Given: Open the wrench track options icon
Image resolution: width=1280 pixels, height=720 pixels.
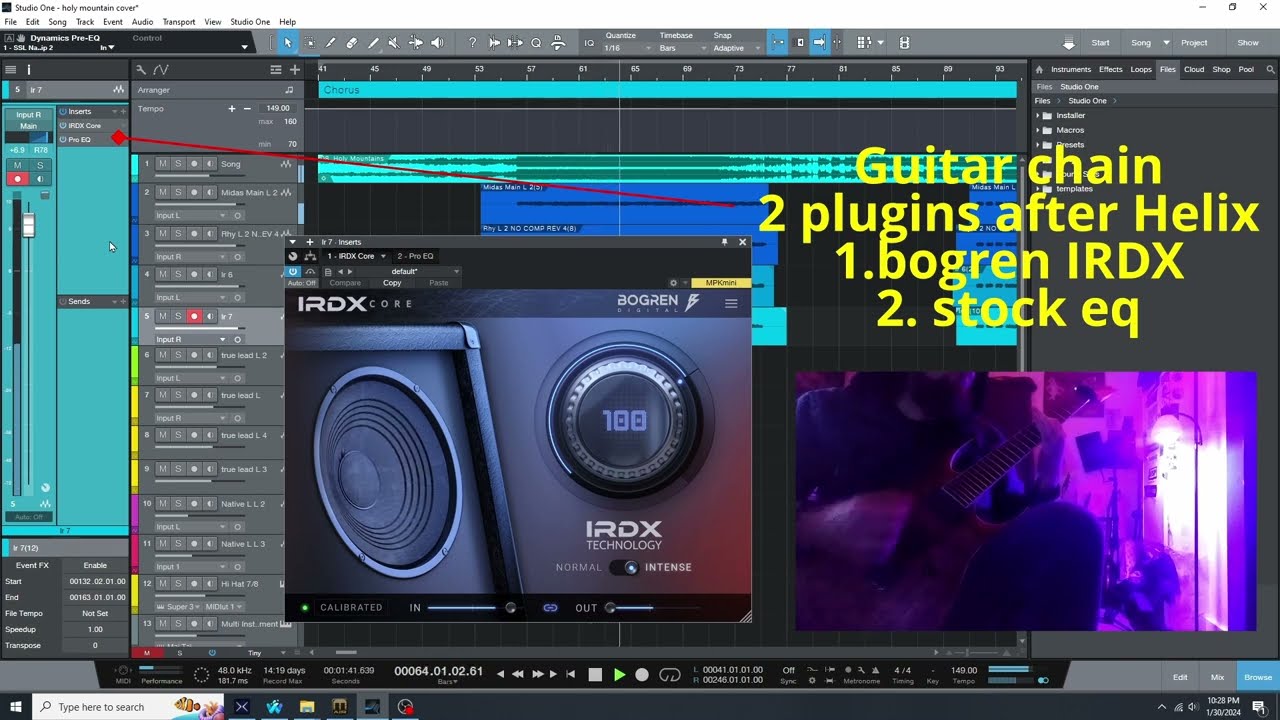Looking at the screenshot, I should tap(141, 70).
